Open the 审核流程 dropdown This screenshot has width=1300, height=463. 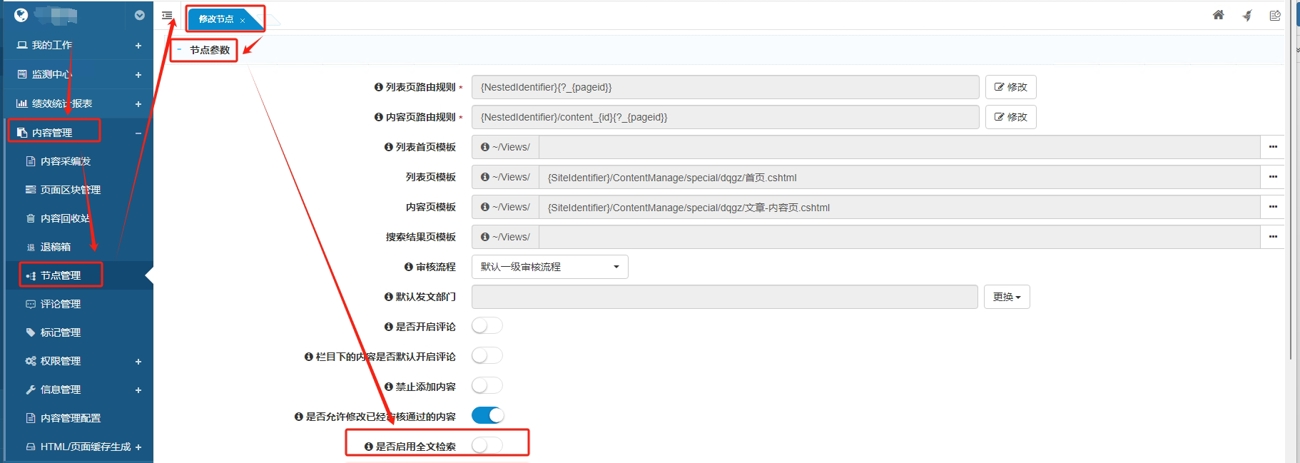click(x=549, y=267)
